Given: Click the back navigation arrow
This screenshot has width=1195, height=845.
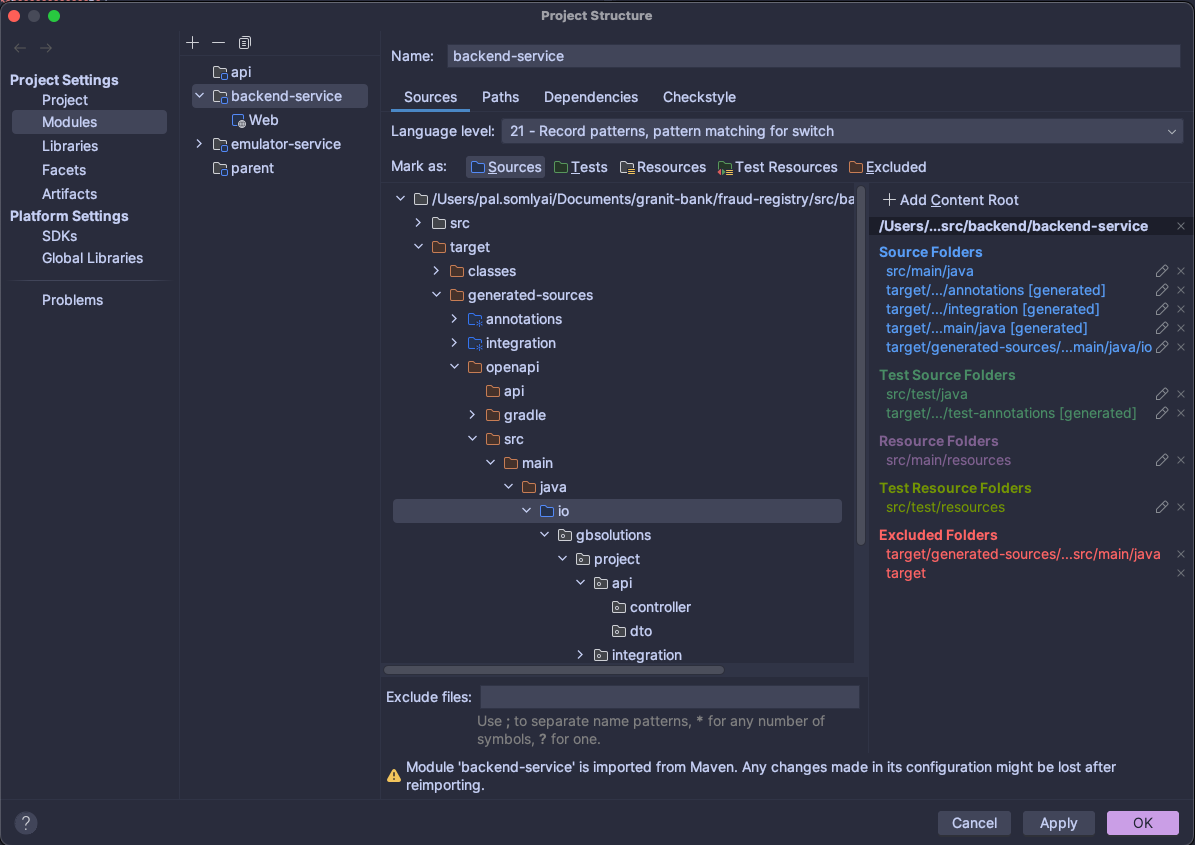Looking at the screenshot, I should pos(20,48).
